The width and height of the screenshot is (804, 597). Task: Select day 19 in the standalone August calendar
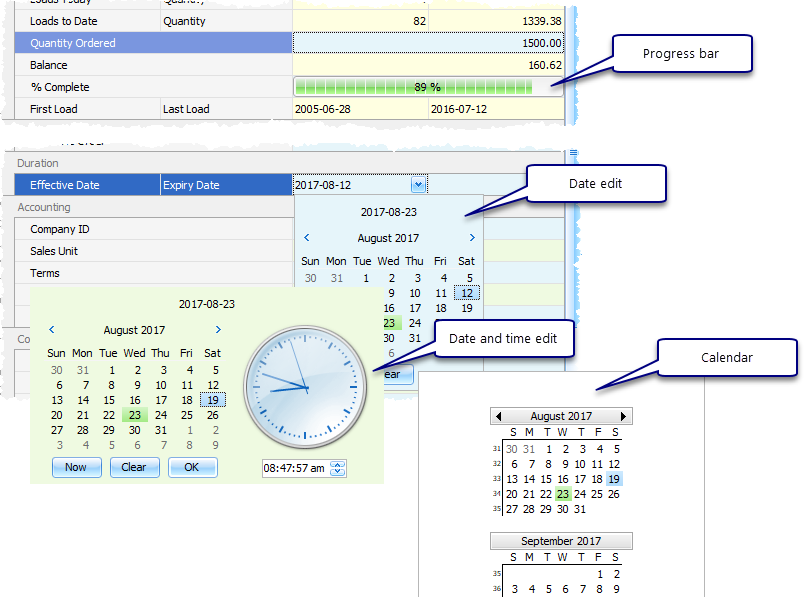click(x=614, y=479)
